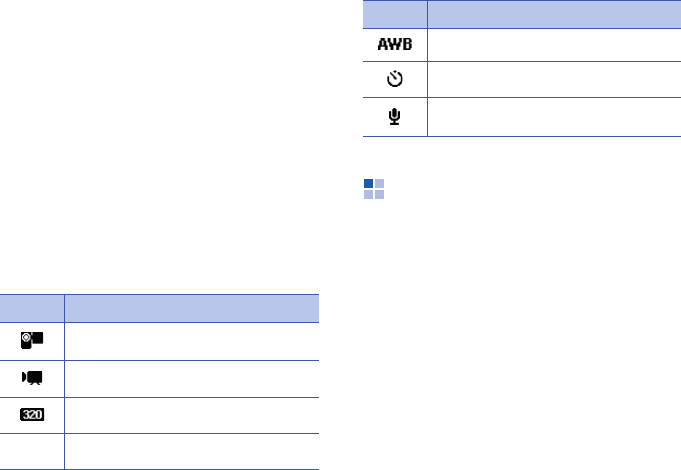The width and height of the screenshot is (681, 470).
Task: Select the blank cell next to video camera icon
Action: 191,378
